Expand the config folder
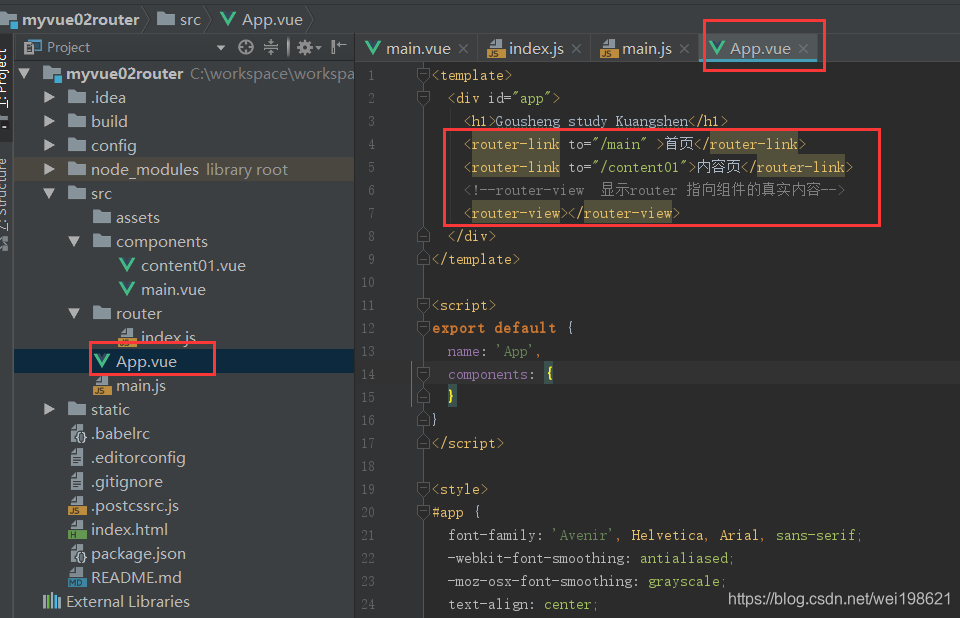960x618 pixels. 50,145
